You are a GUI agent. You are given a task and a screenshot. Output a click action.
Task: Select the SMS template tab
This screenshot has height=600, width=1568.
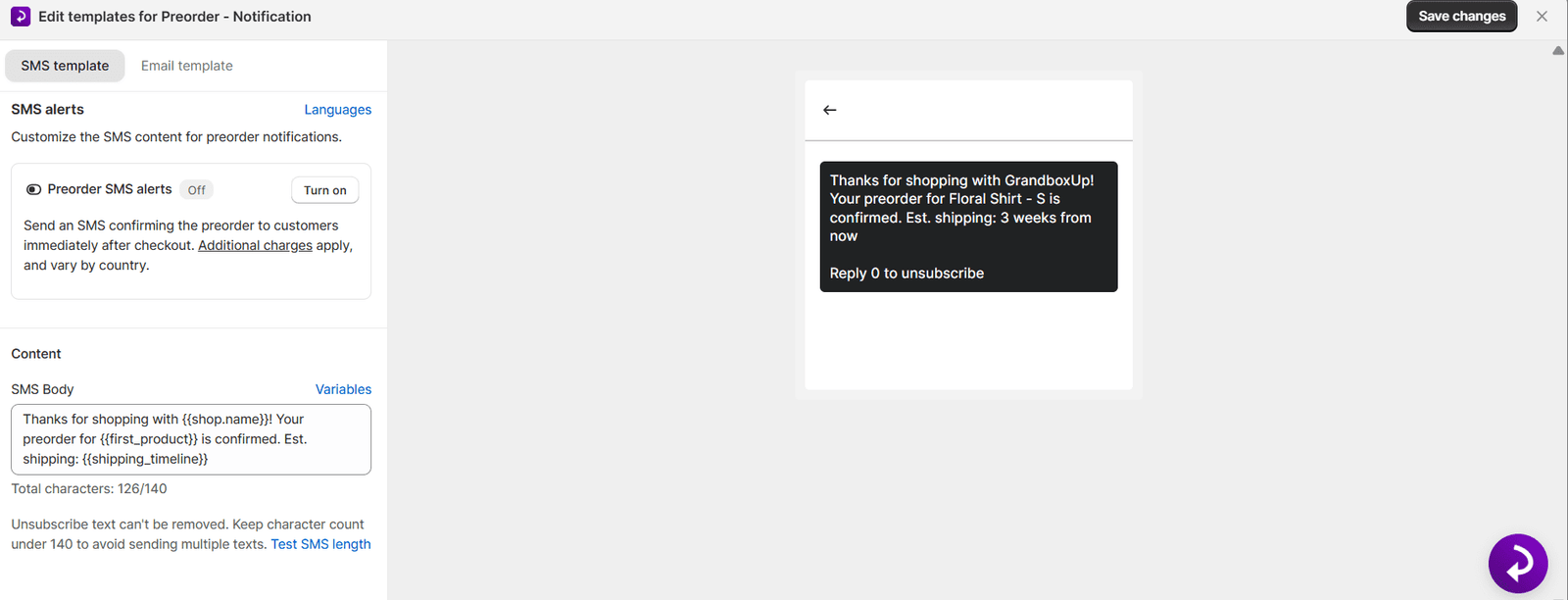click(x=65, y=66)
